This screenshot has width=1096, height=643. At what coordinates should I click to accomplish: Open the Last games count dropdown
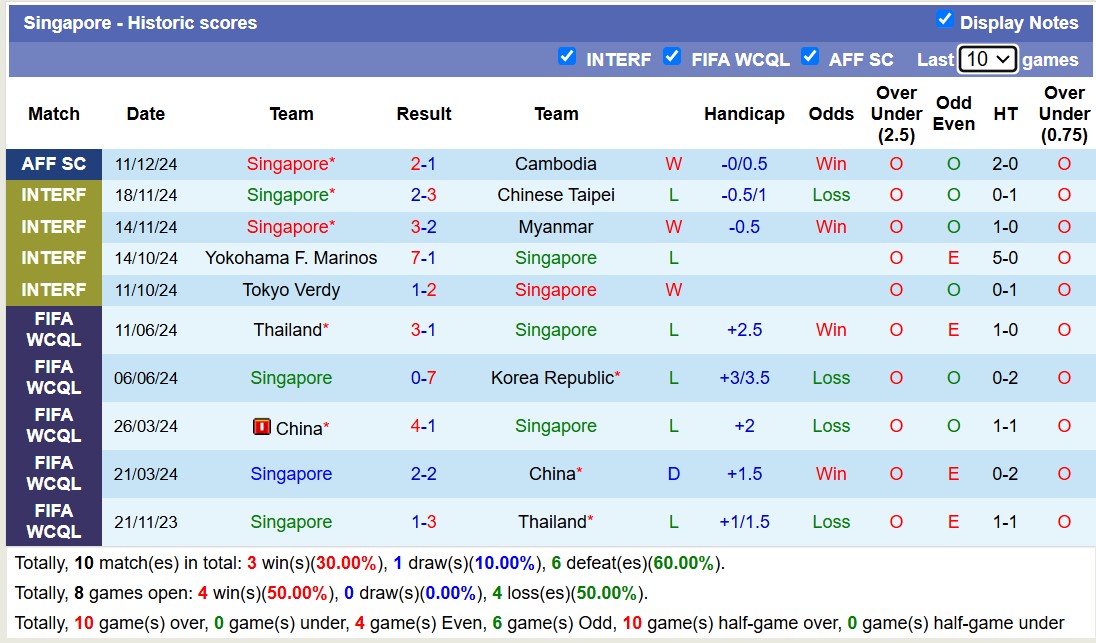pyautogui.click(x=986, y=59)
